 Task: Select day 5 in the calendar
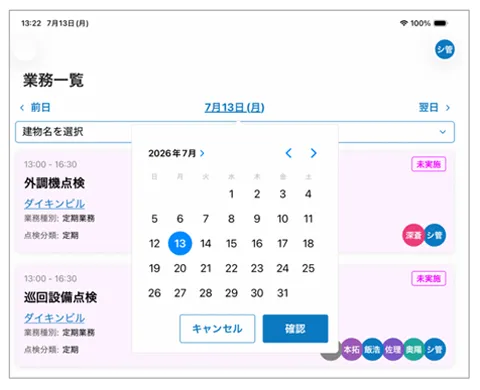(154, 219)
